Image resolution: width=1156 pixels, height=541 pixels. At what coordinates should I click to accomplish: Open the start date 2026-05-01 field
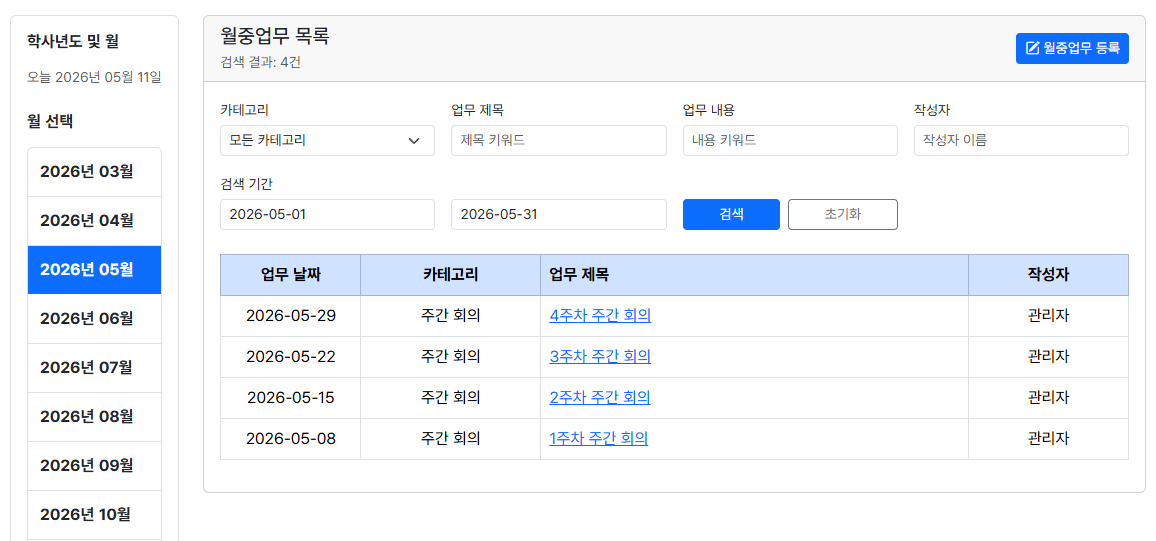coord(327,214)
